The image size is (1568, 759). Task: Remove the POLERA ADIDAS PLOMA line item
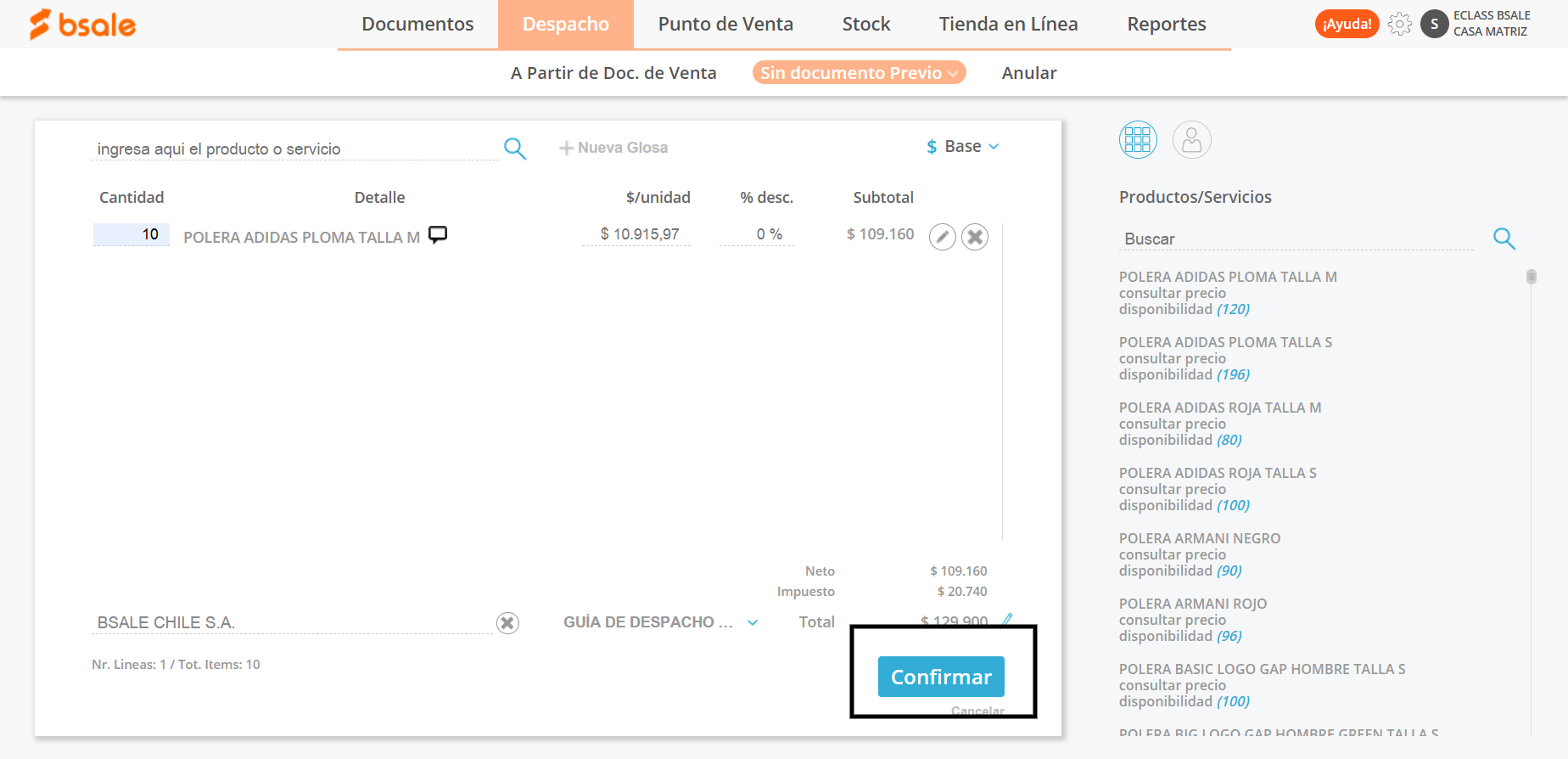click(x=975, y=237)
